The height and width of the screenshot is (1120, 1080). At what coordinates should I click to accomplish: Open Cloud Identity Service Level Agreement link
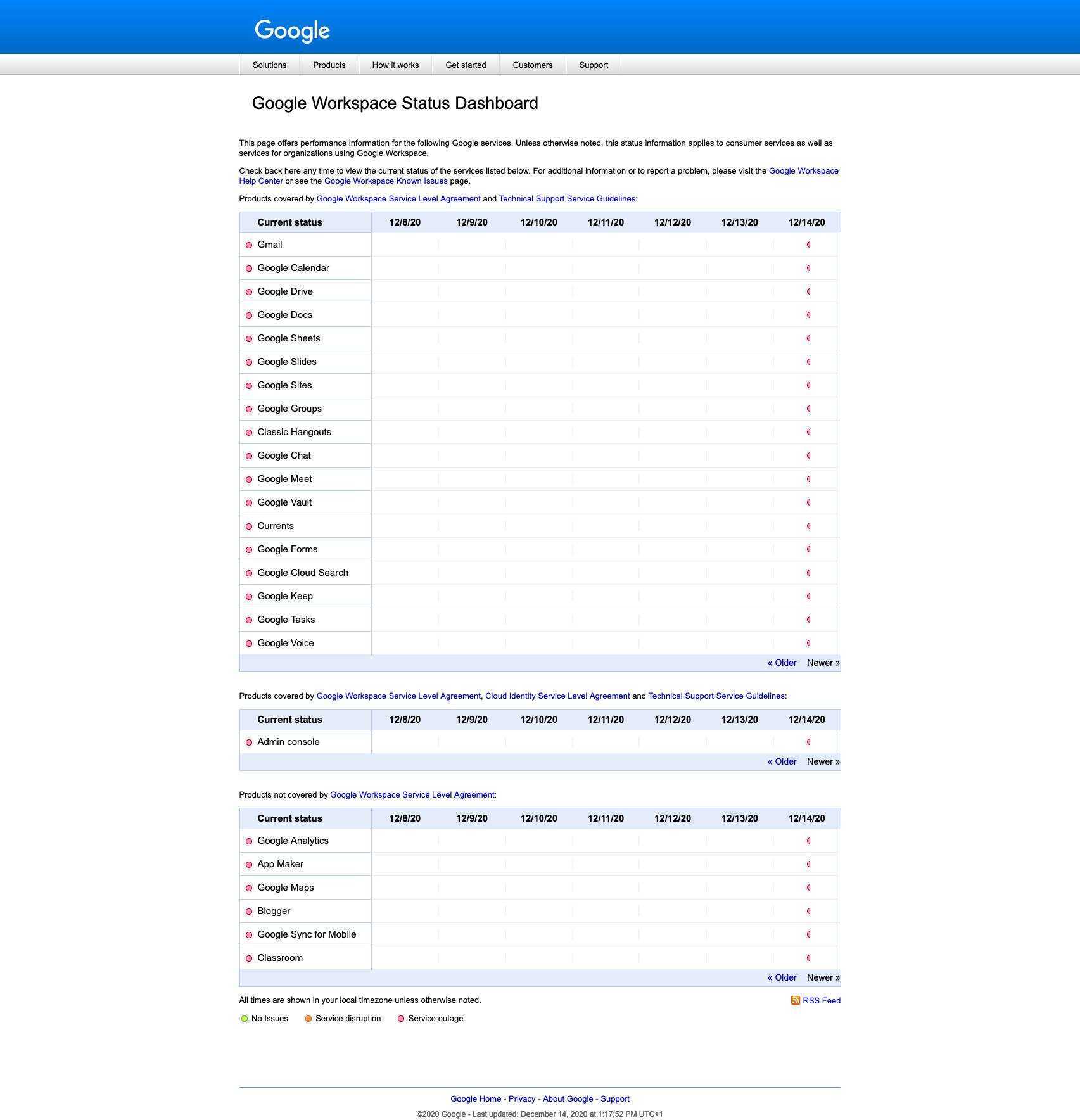click(557, 696)
